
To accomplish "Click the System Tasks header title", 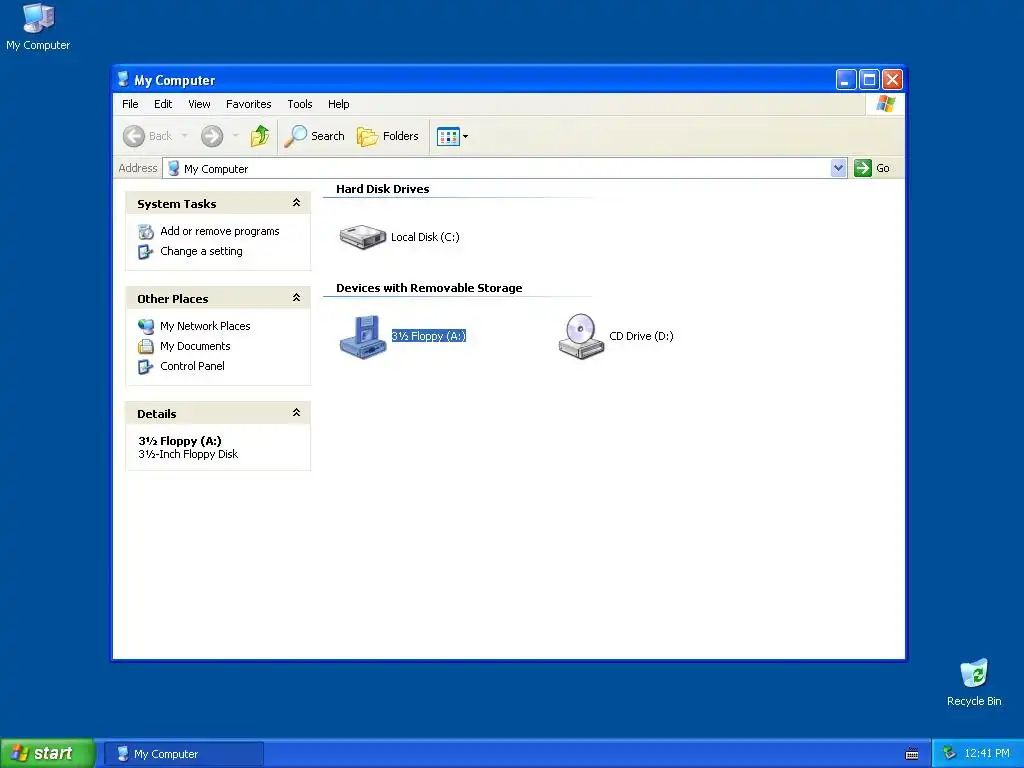I will pos(176,204).
